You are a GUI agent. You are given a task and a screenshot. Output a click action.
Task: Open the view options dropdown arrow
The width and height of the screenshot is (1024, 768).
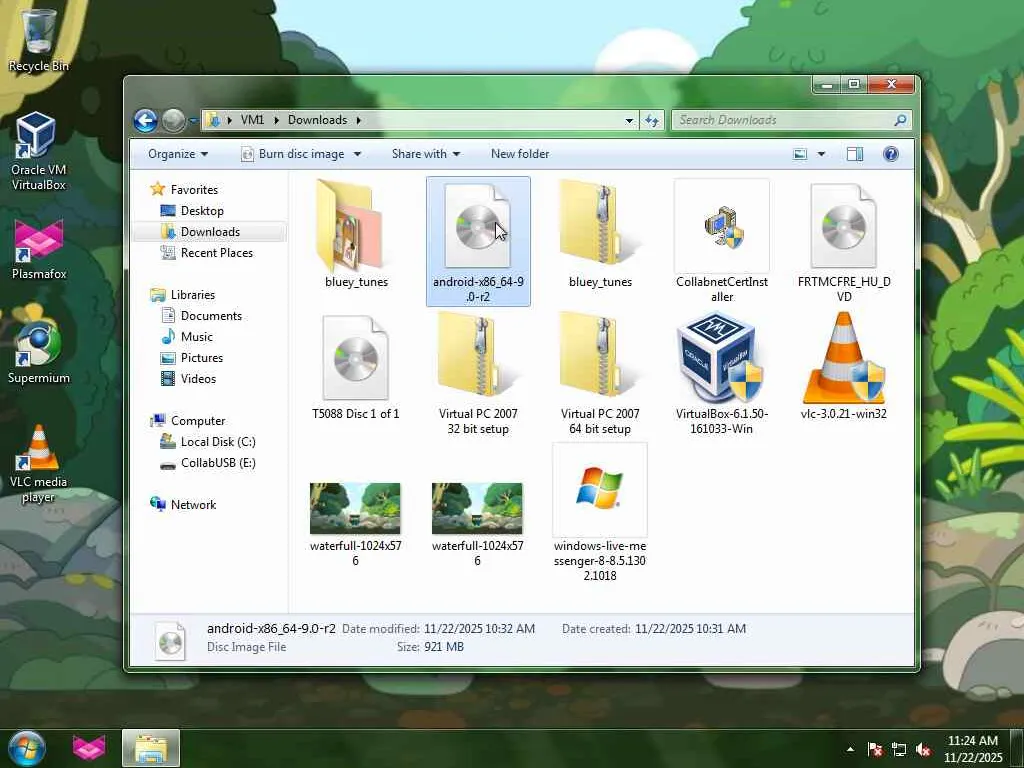822,154
